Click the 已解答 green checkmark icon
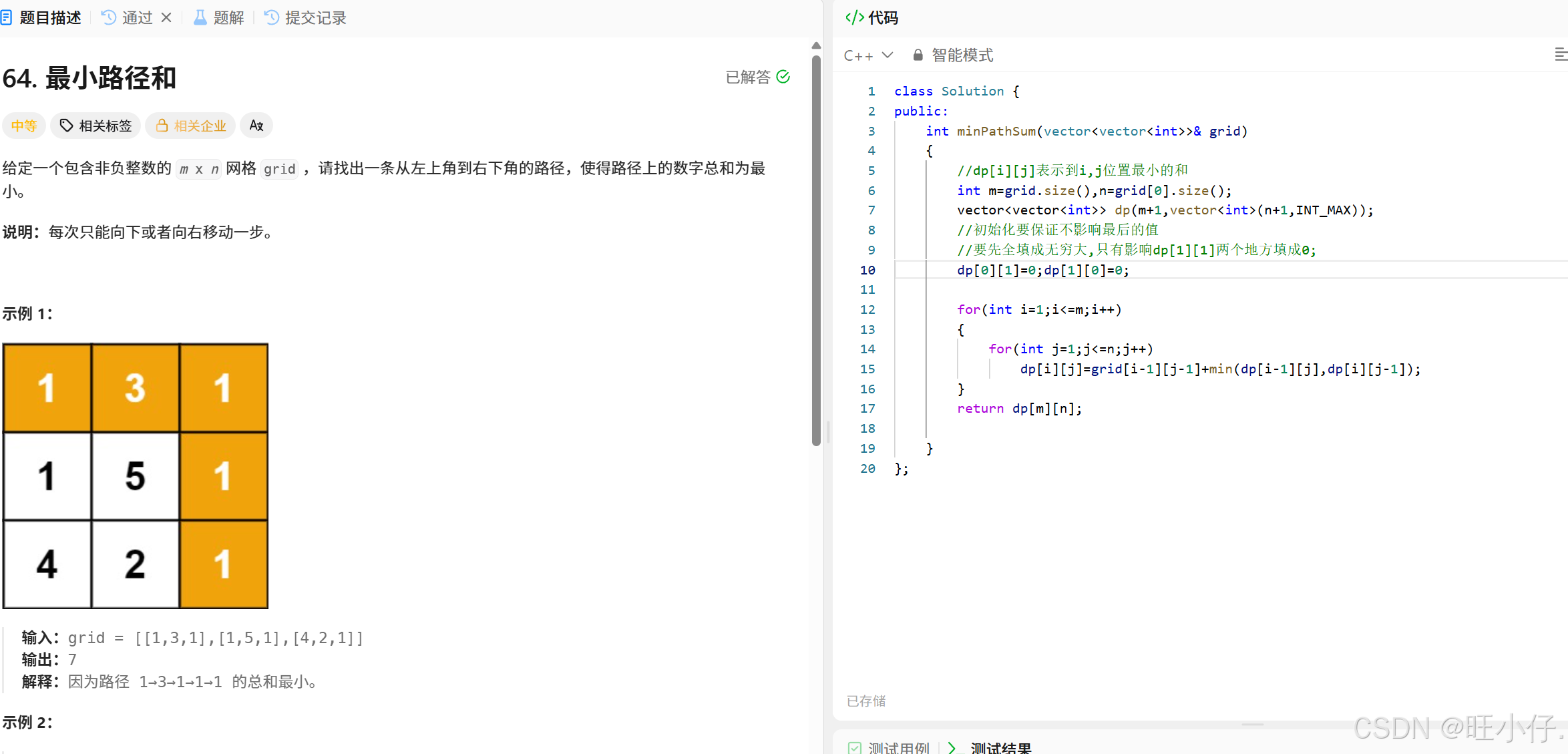1568x754 pixels. (783, 77)
